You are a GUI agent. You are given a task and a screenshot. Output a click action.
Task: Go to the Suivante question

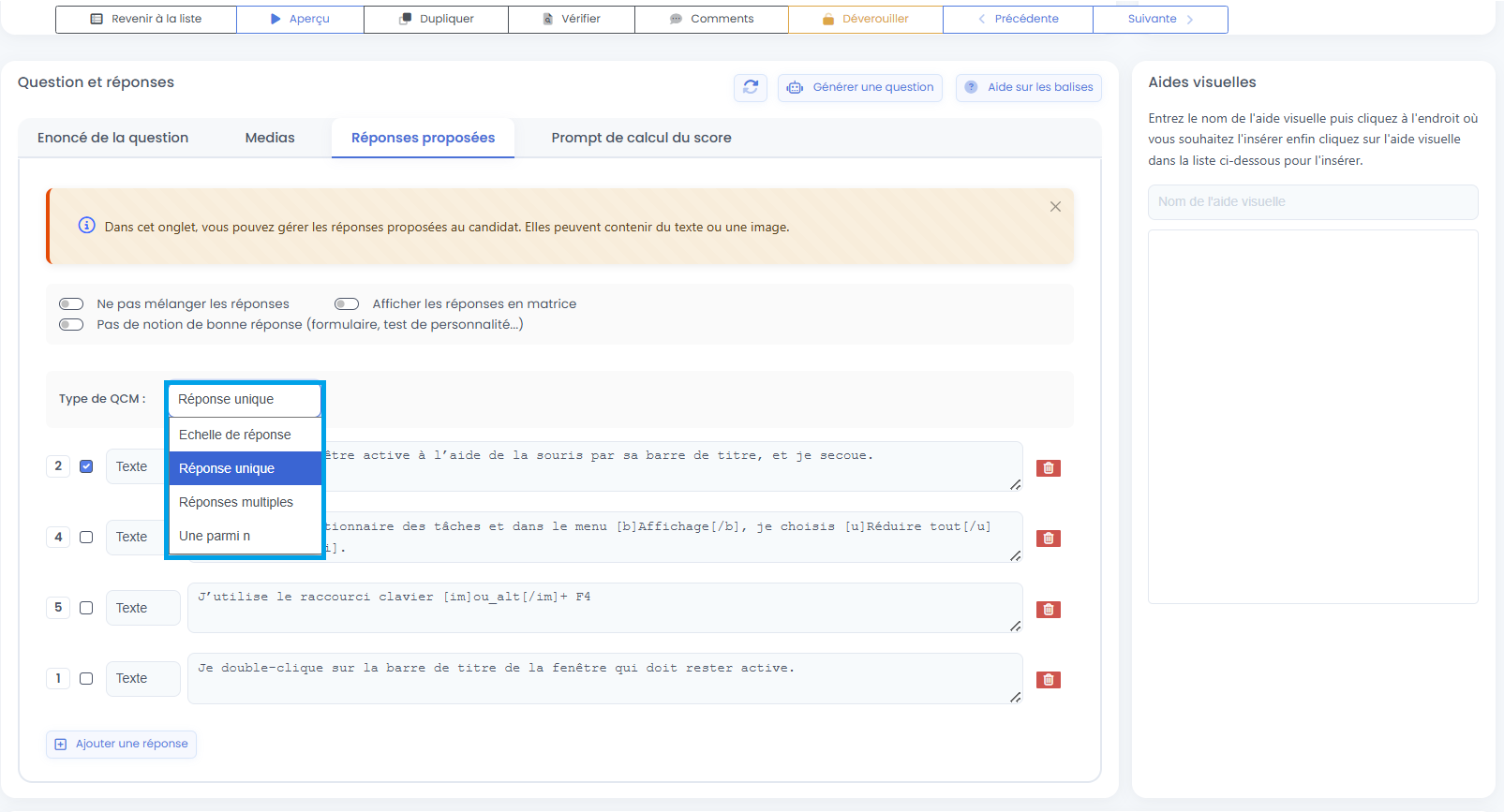(x=1160, y=19)
